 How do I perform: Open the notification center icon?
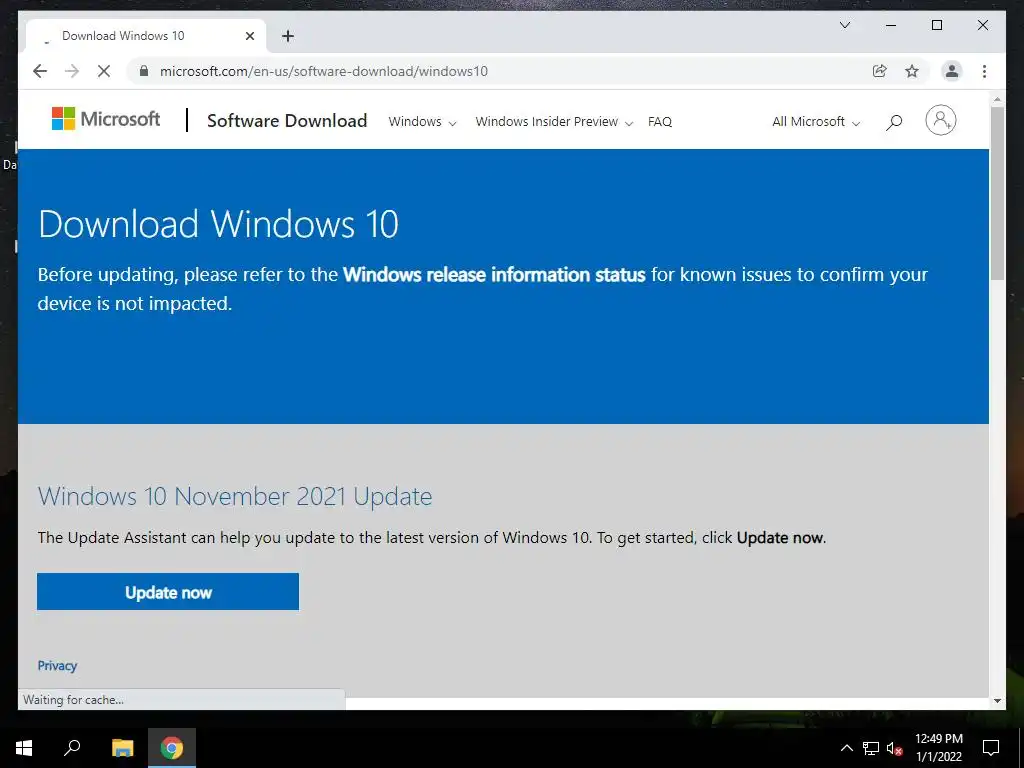point(991,748)
